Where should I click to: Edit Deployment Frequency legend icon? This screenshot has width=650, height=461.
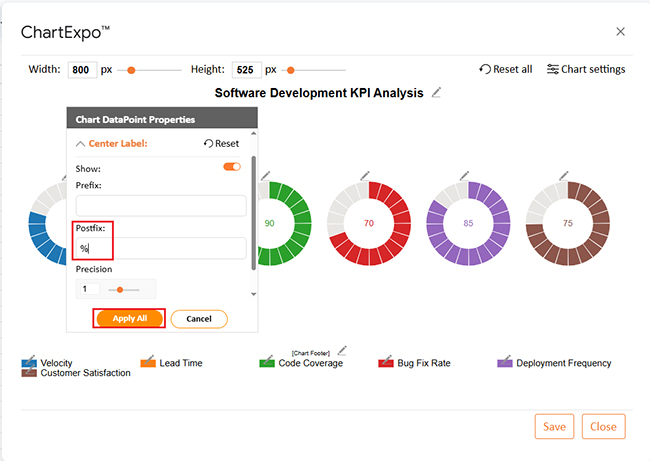tap(505, 362)
